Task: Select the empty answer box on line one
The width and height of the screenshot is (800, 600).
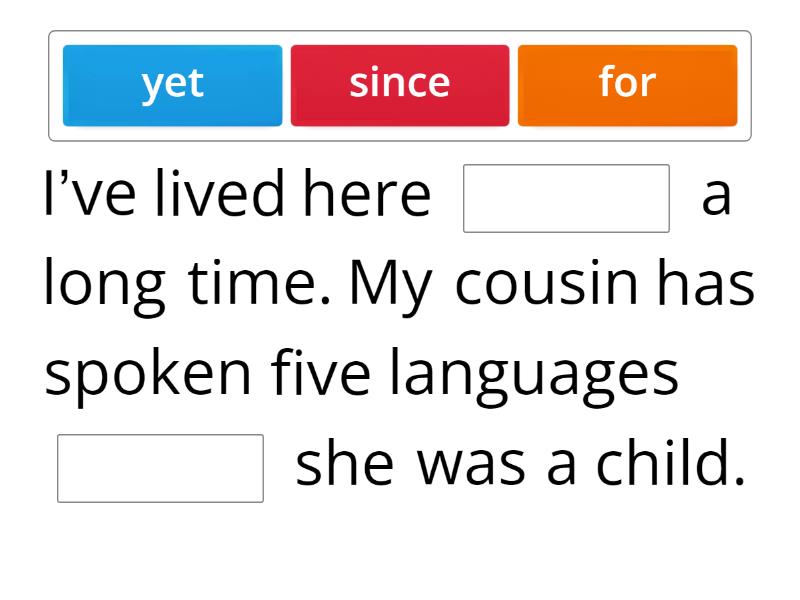Action: [x=566, y=196]
